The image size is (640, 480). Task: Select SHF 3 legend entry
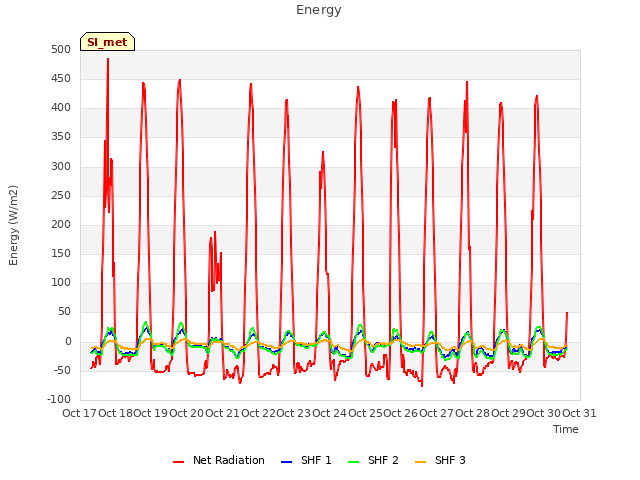440,460
